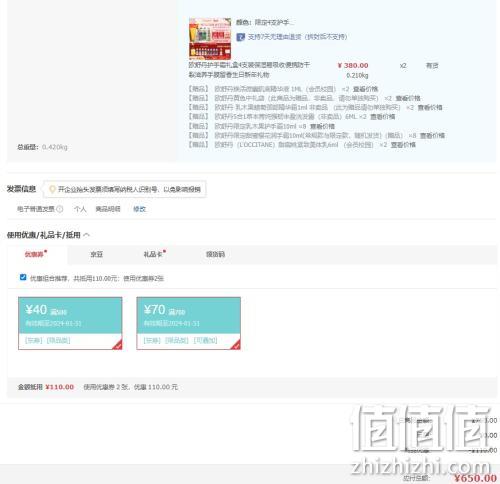This screenshot has height=484, width=500.
Task: Switch to the 京豆 tab
Action: tap(97, 254)
